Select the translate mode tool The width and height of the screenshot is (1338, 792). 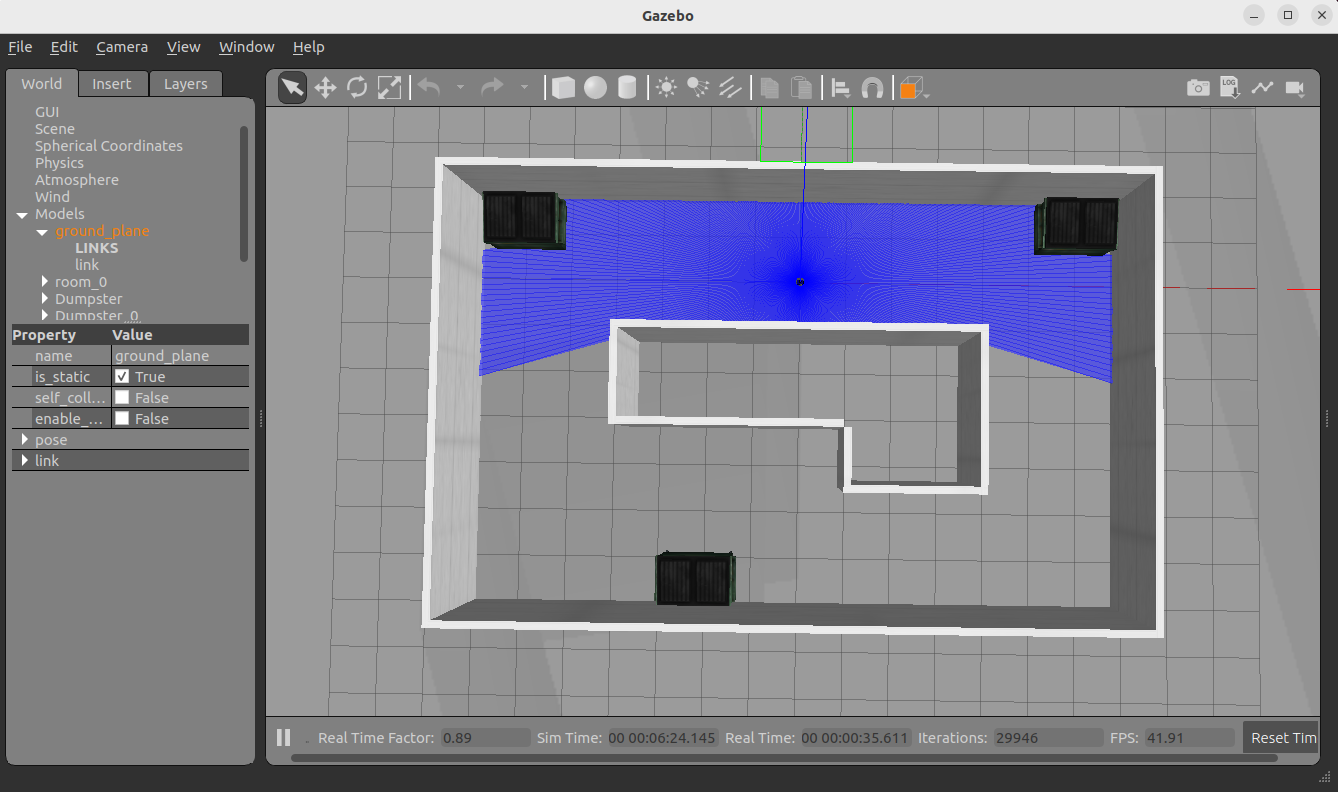325,88
